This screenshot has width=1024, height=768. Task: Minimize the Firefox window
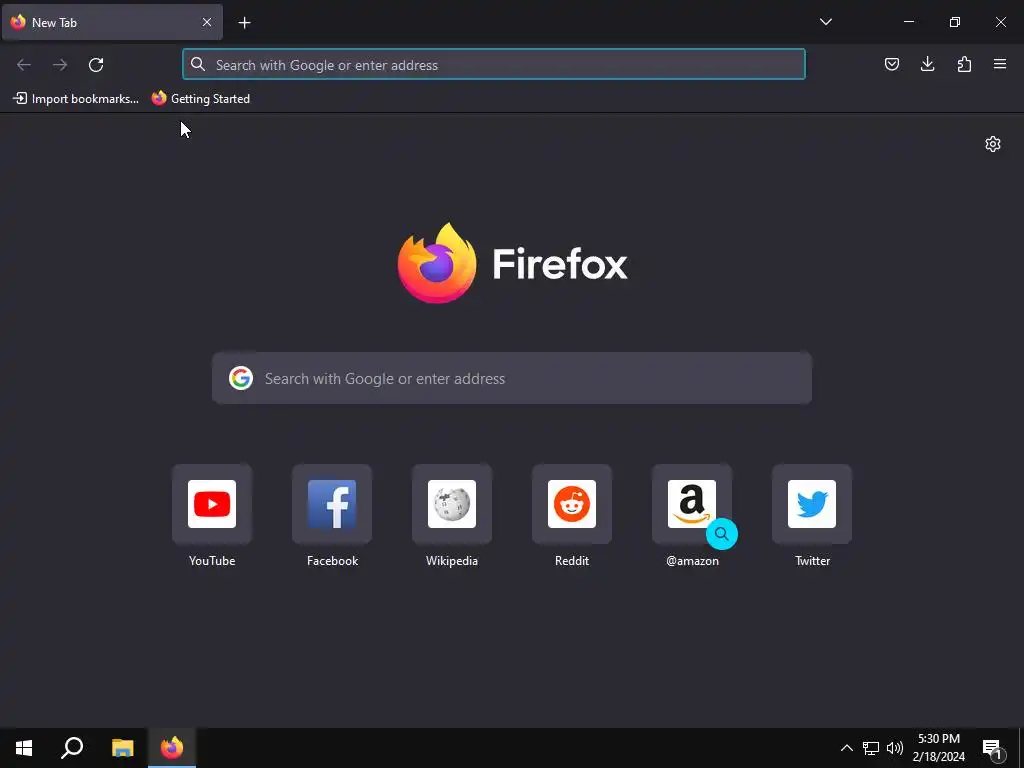point(908,22)
